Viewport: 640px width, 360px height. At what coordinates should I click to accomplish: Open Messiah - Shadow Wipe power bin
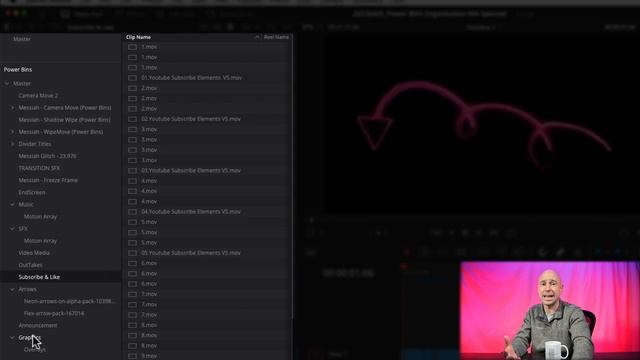(64, 120)
